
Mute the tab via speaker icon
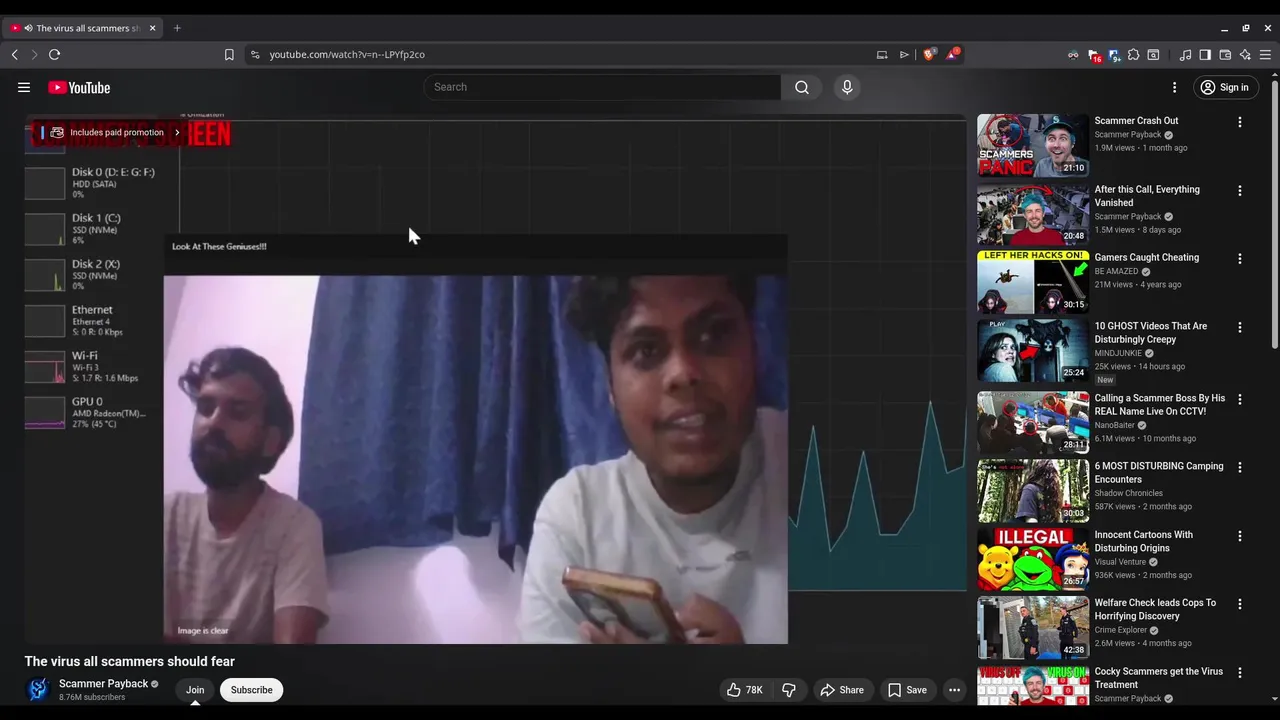click(28, 28)
